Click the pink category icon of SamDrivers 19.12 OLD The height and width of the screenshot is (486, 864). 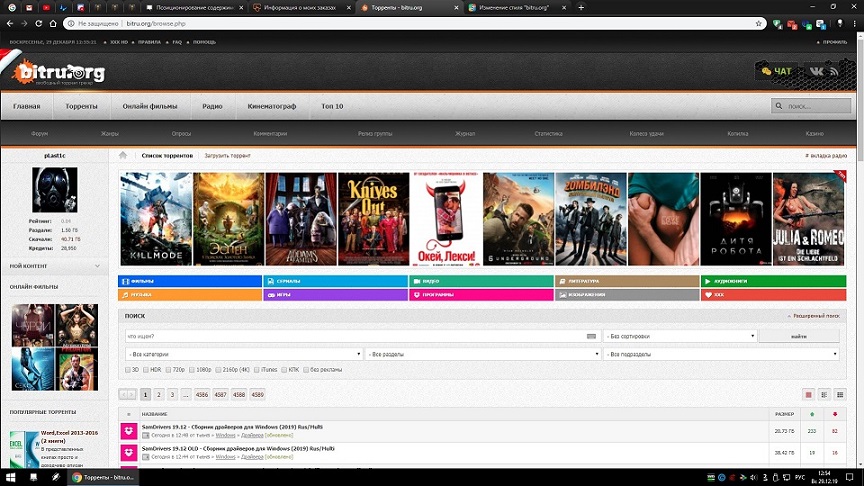pos(129,452)
